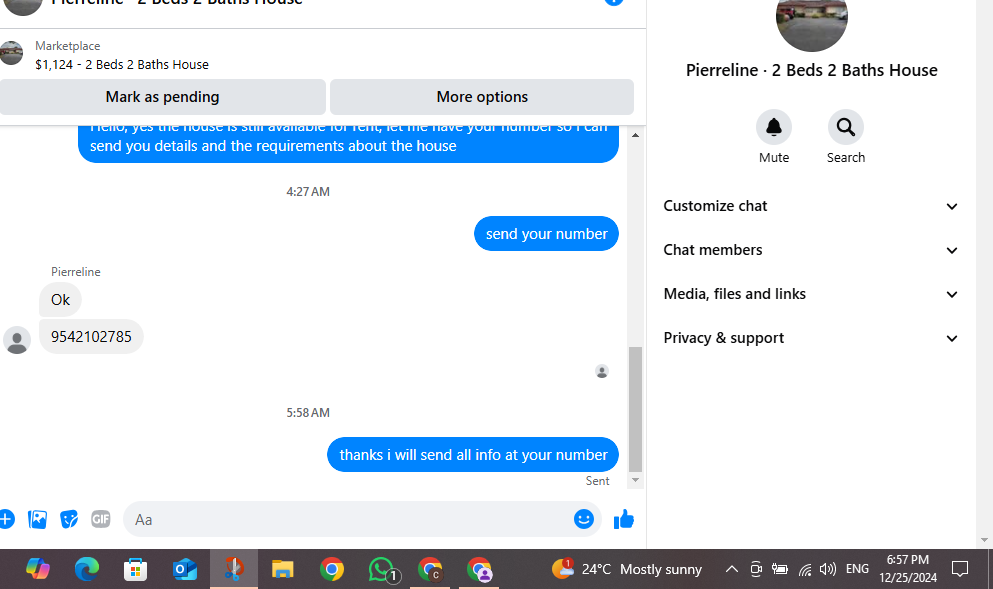993x589 pixels.
Task: Click the volume icon in system tray
Action: pos(827,569)
